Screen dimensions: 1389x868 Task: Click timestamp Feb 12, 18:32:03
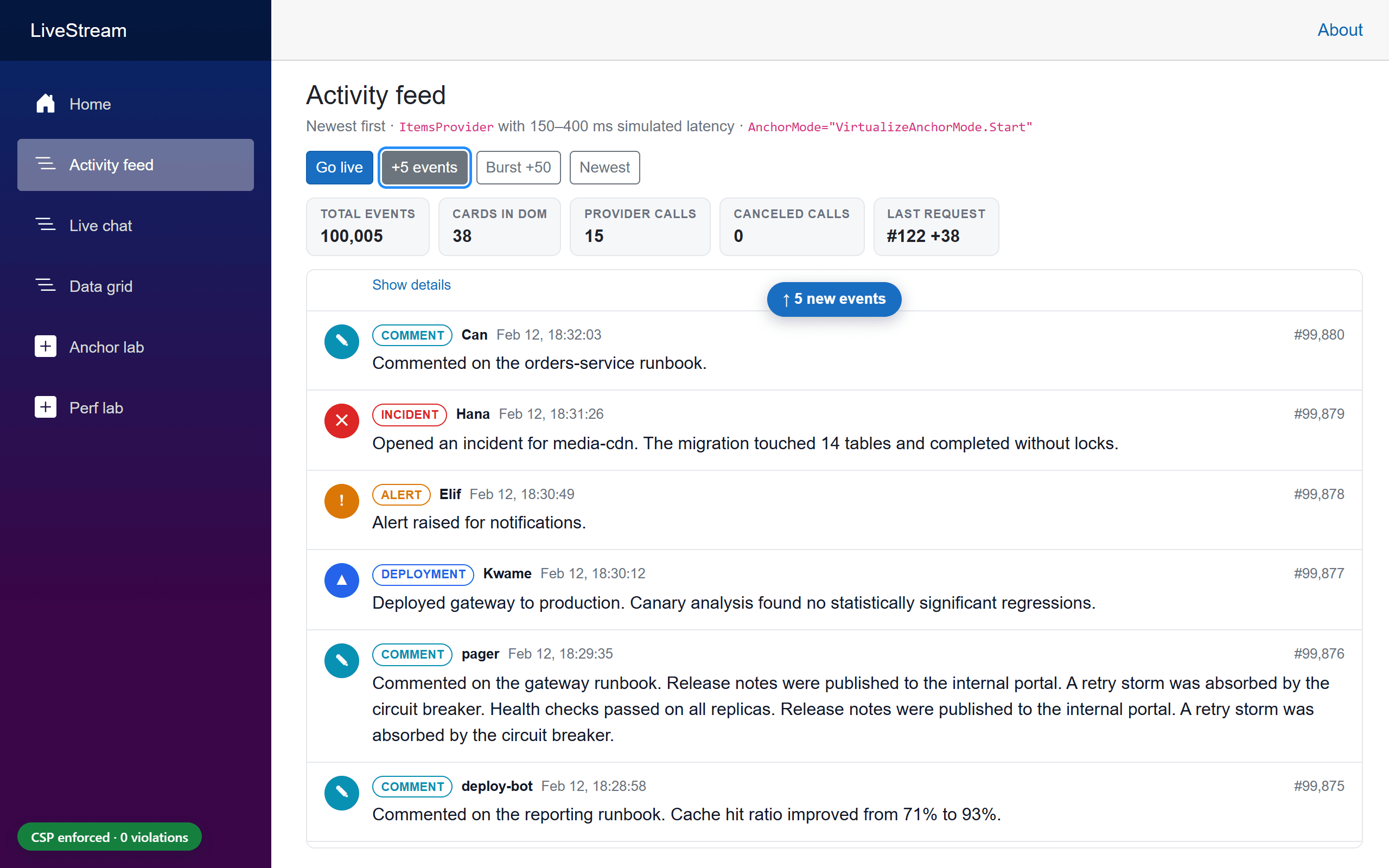[x=549, y=335]
